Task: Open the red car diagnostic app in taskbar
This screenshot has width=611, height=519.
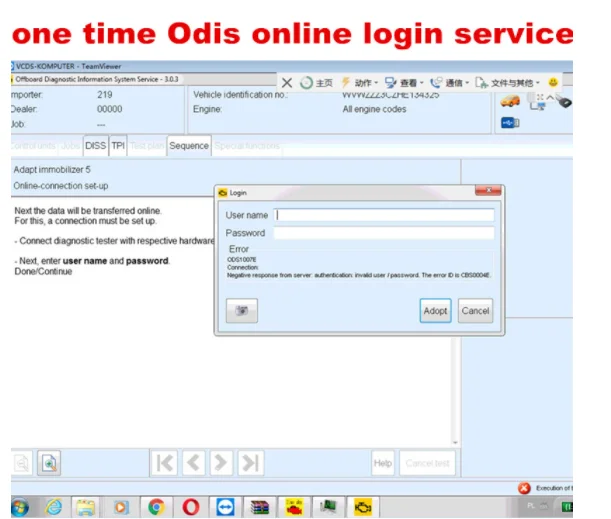Action: [294, 507]
